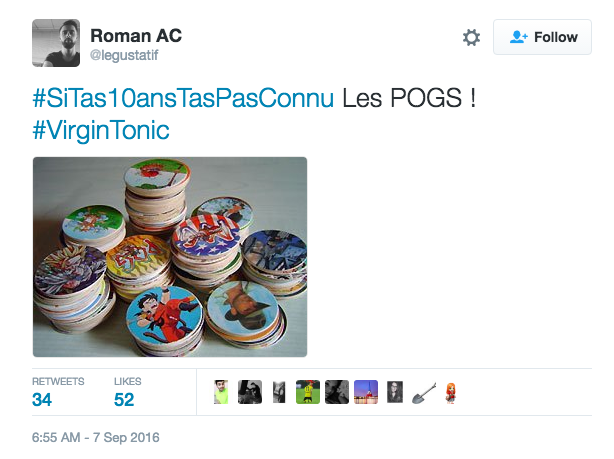
Task: Open the liker avatar with green shirt
Action: [x=221, y=392]
